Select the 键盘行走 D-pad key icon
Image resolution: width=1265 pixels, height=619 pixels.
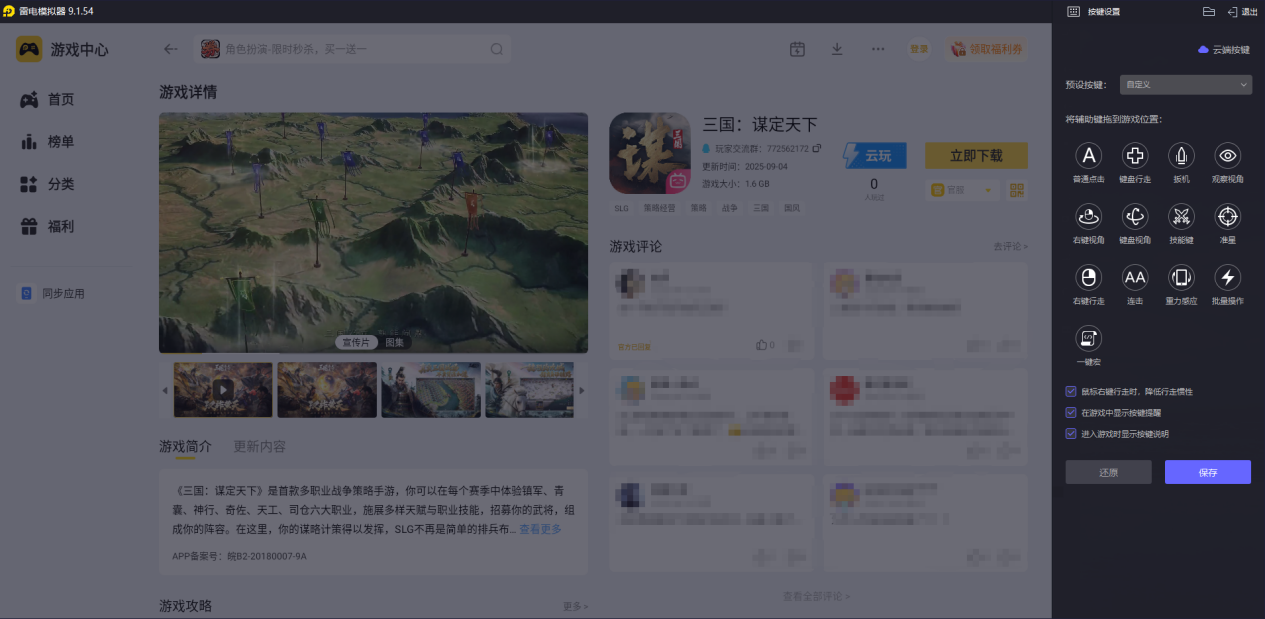[x=1135, y=155]
